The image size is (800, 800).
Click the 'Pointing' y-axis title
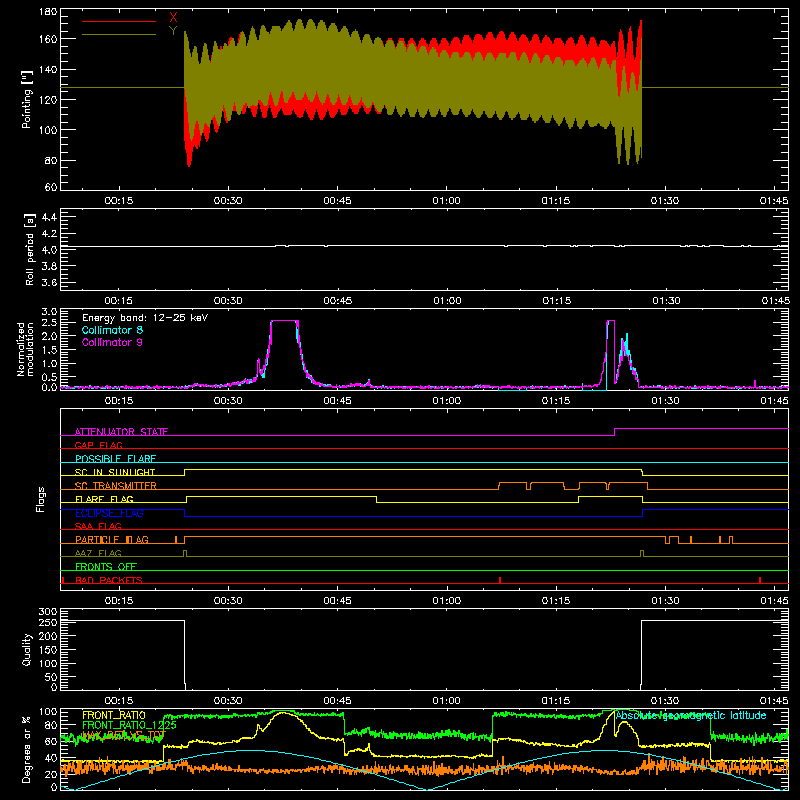tap(27, 99)
